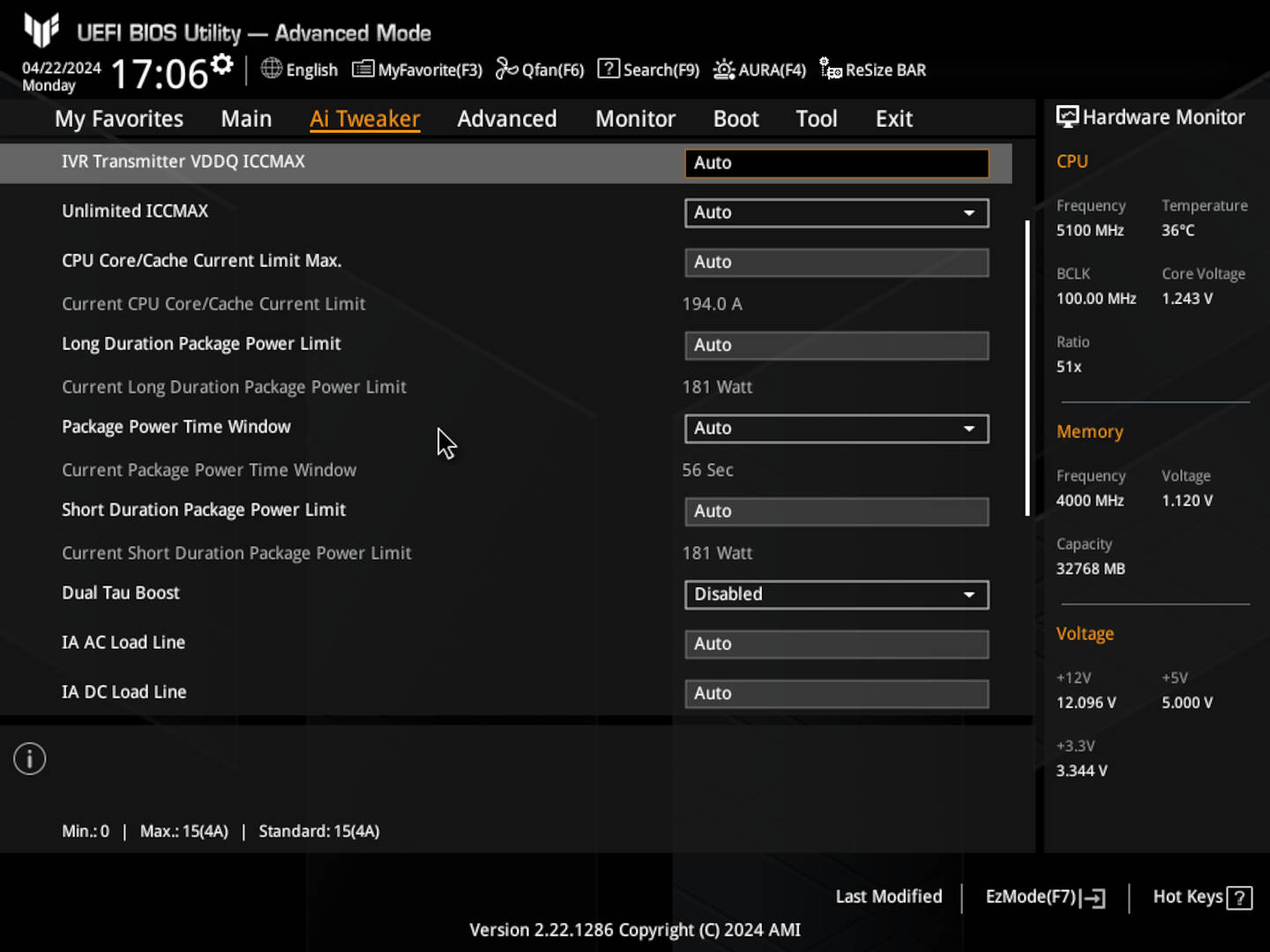Screen dimensions: 1270x952
Task: Click Current Short Duration Package Power Limit label
Action: 236,553
